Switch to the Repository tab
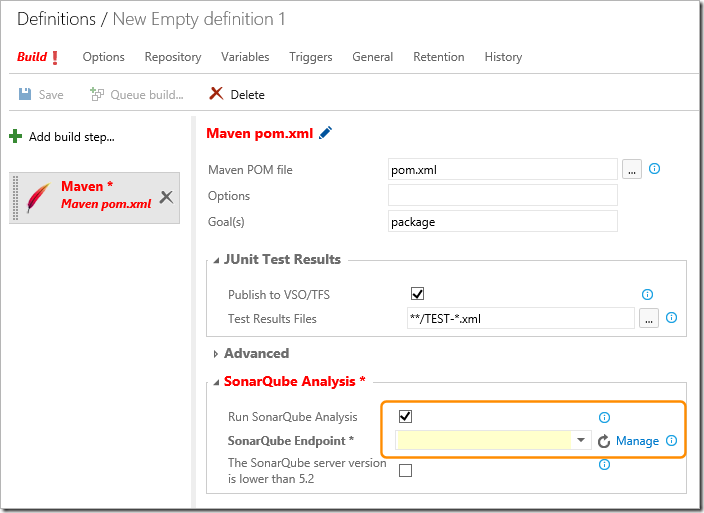 [173, 57]
